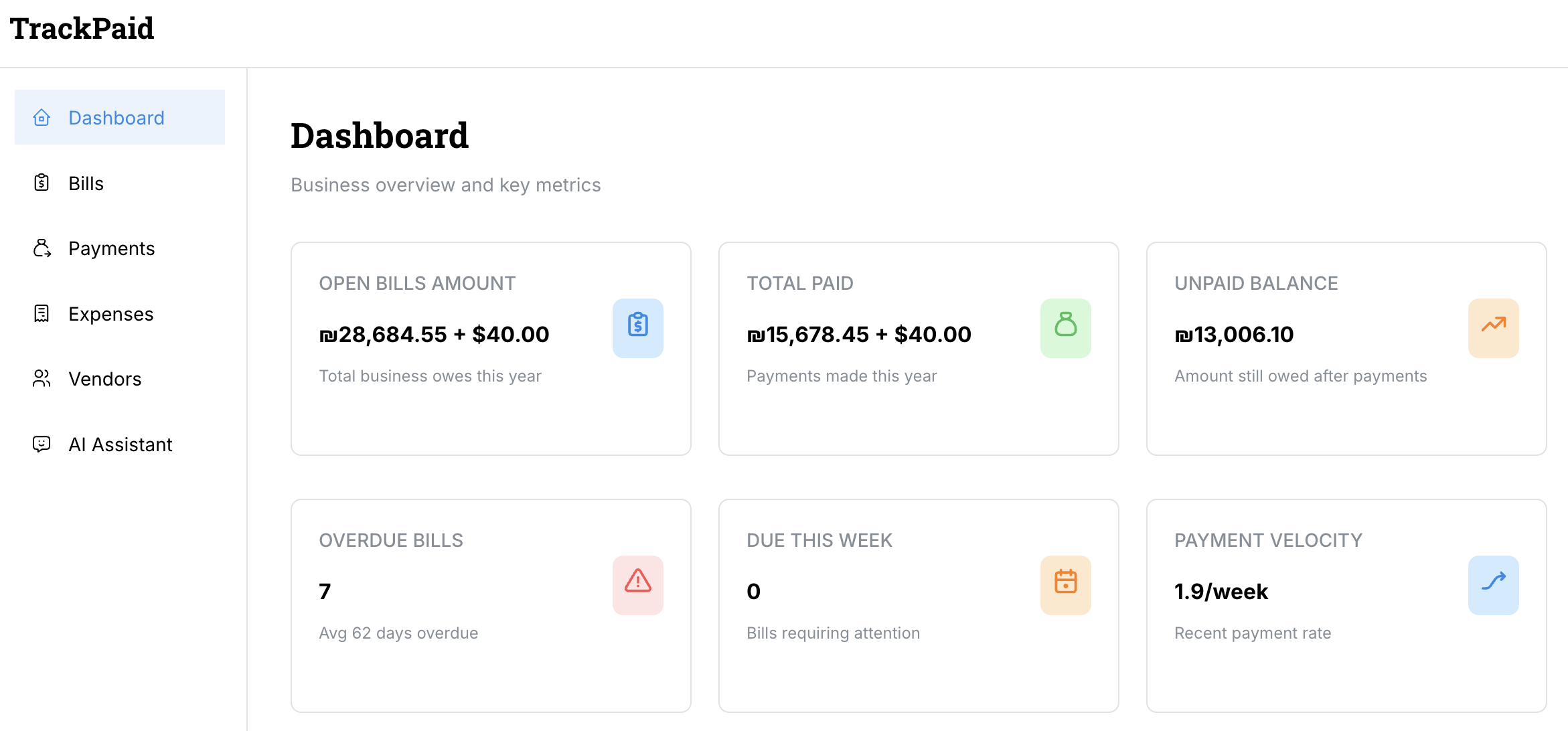This screenshot has width=1568, height=731.
Task: Select the Due This Week card
Action: (x=919, y=604)
